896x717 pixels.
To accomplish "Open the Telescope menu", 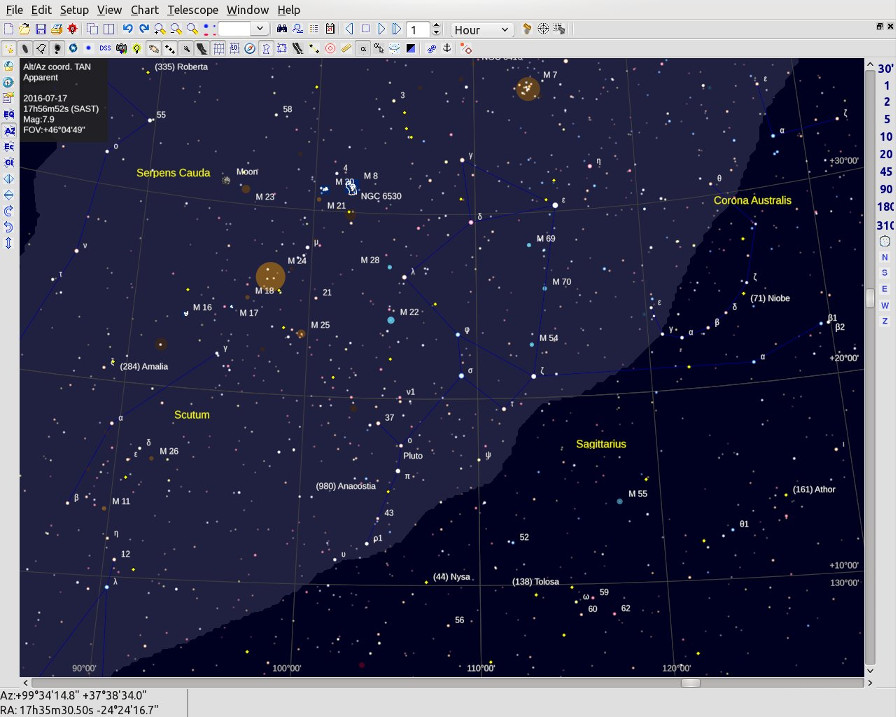I will pos(193,10).
